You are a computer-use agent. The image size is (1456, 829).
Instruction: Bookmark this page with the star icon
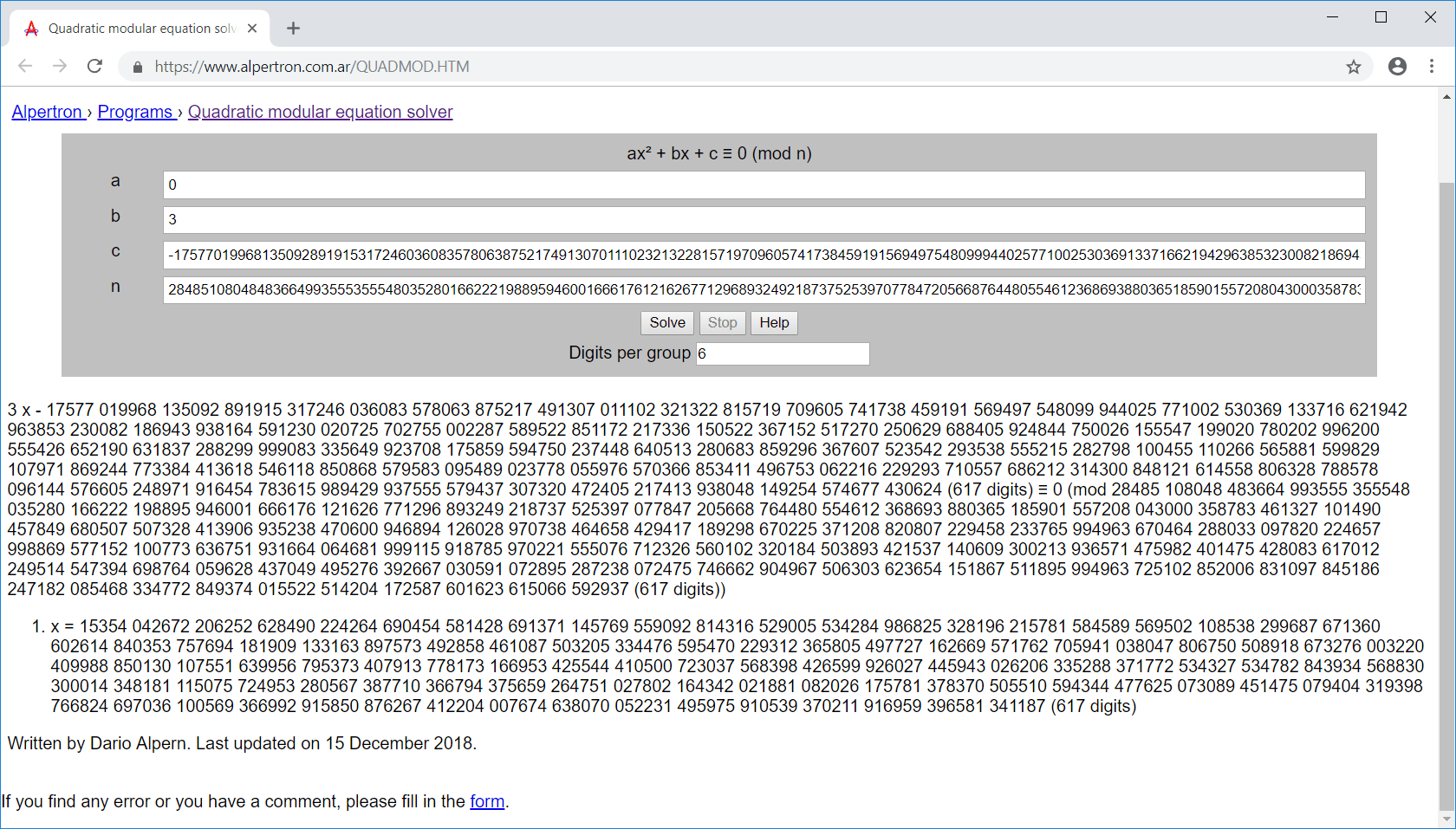(1353, 67)
